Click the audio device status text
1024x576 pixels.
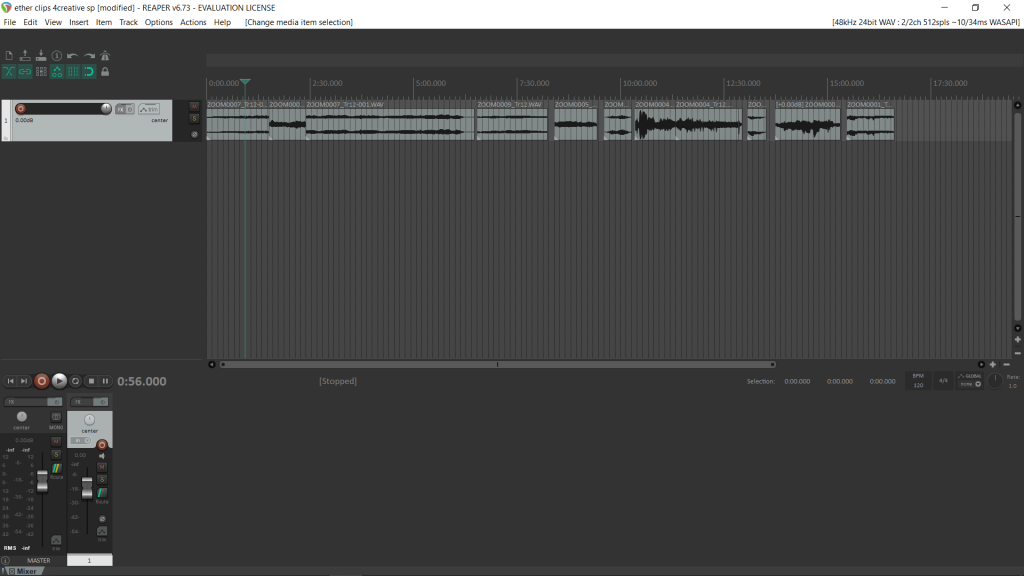click(925, 22)
